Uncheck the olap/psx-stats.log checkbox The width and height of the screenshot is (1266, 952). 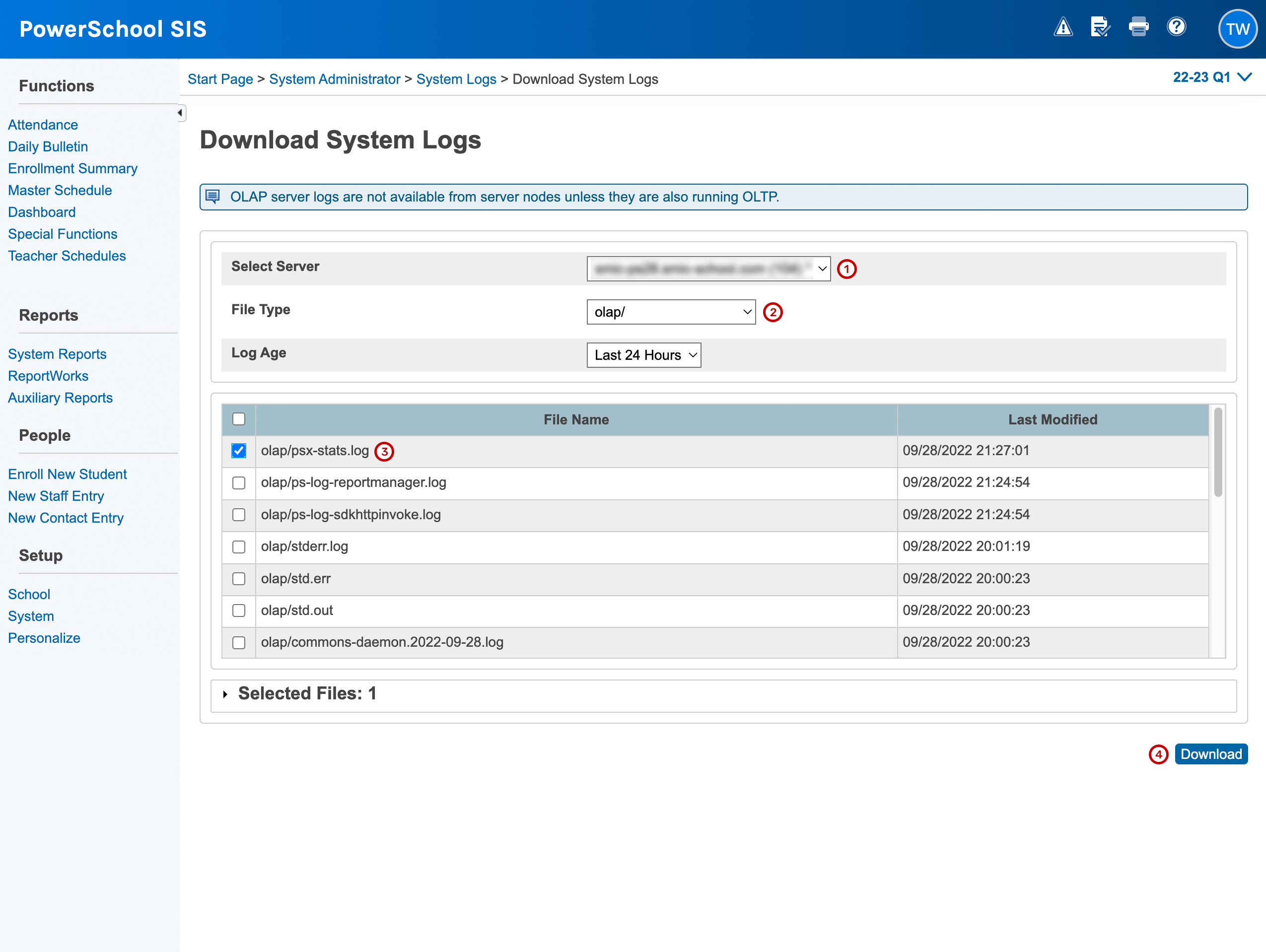239,451
